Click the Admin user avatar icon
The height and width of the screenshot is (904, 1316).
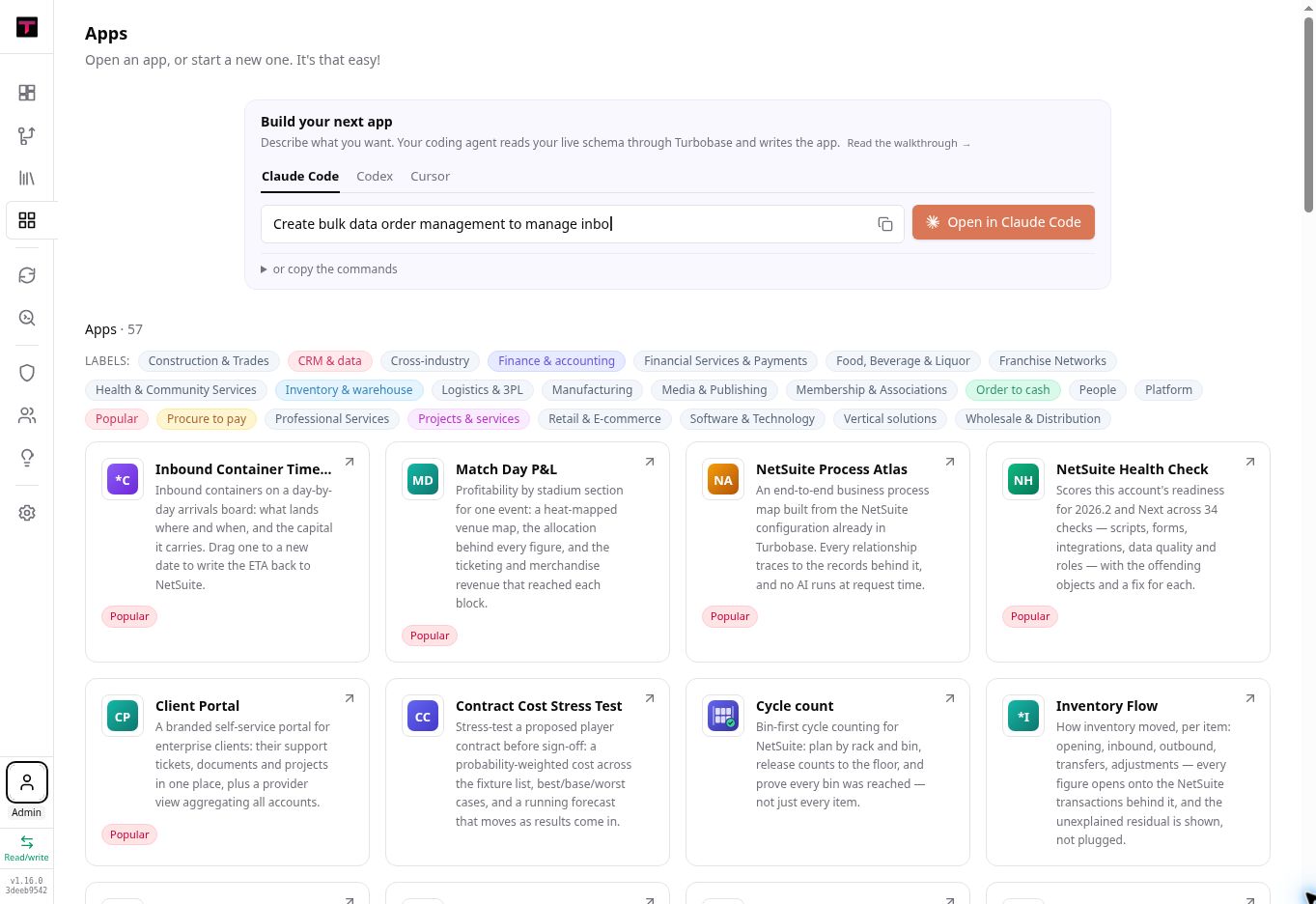coord(27,782)
